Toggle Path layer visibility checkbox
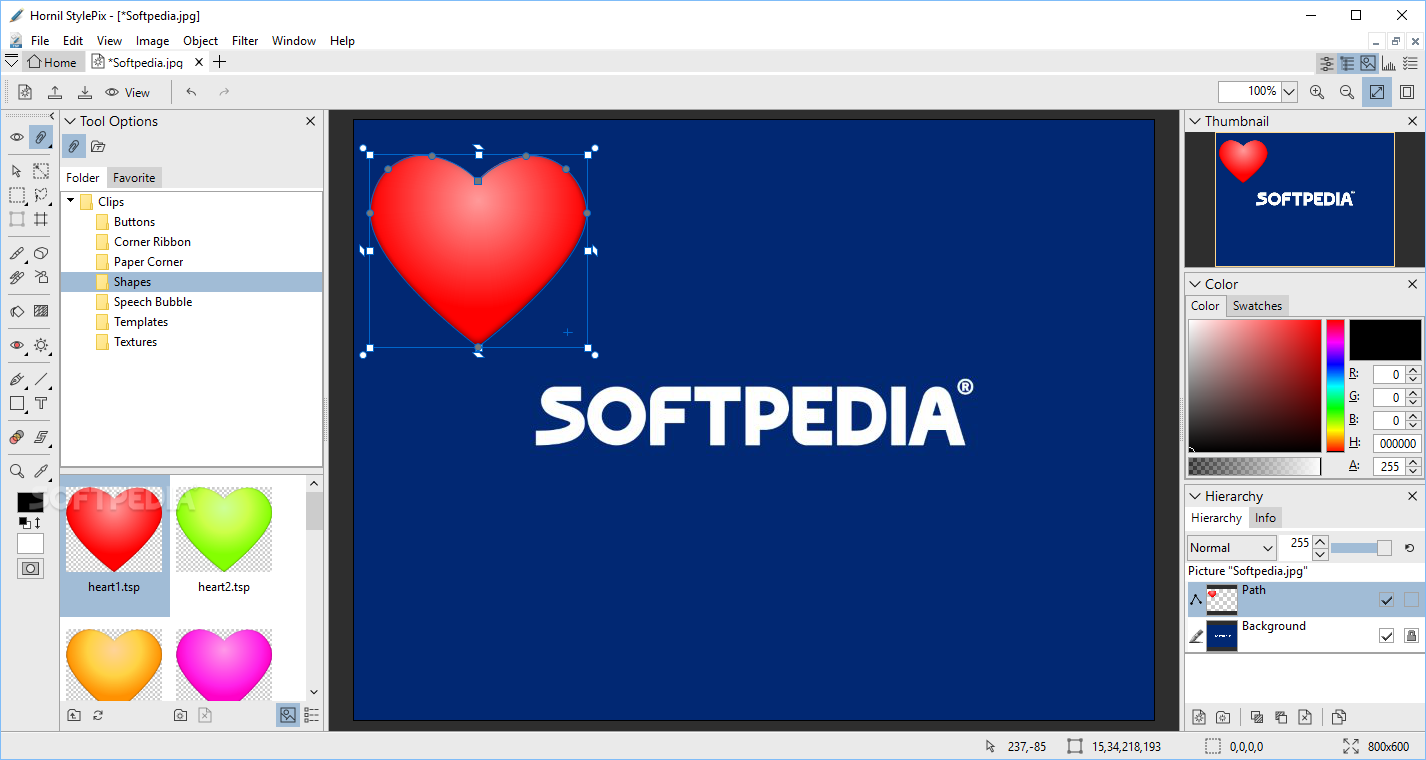 [1386, 600]
